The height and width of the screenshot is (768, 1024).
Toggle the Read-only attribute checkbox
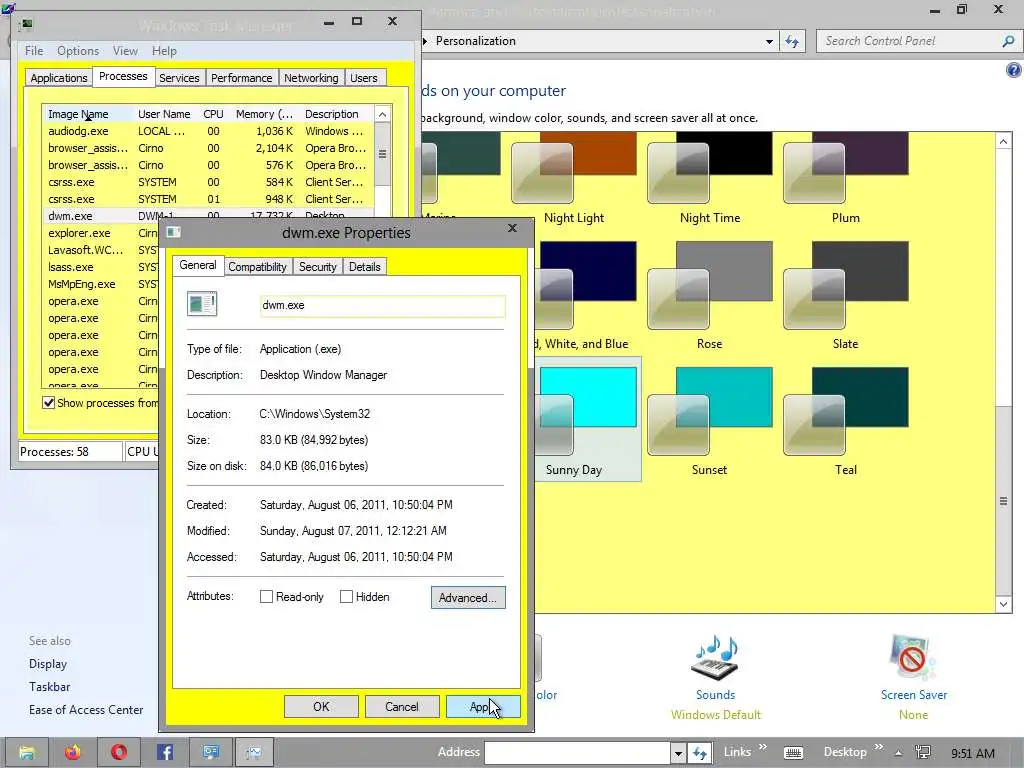coord(266,596)
